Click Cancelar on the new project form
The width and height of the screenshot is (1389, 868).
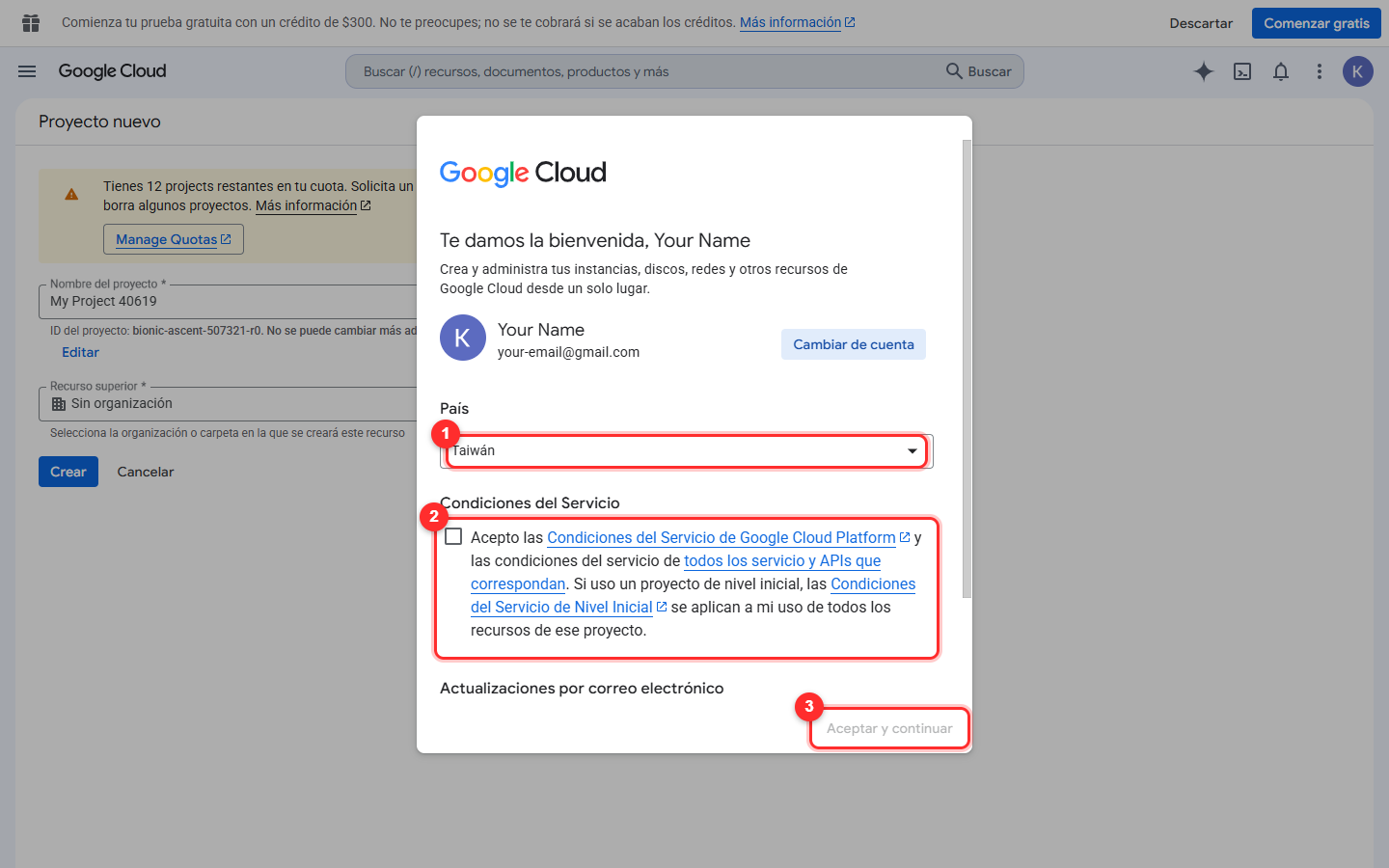146,472
